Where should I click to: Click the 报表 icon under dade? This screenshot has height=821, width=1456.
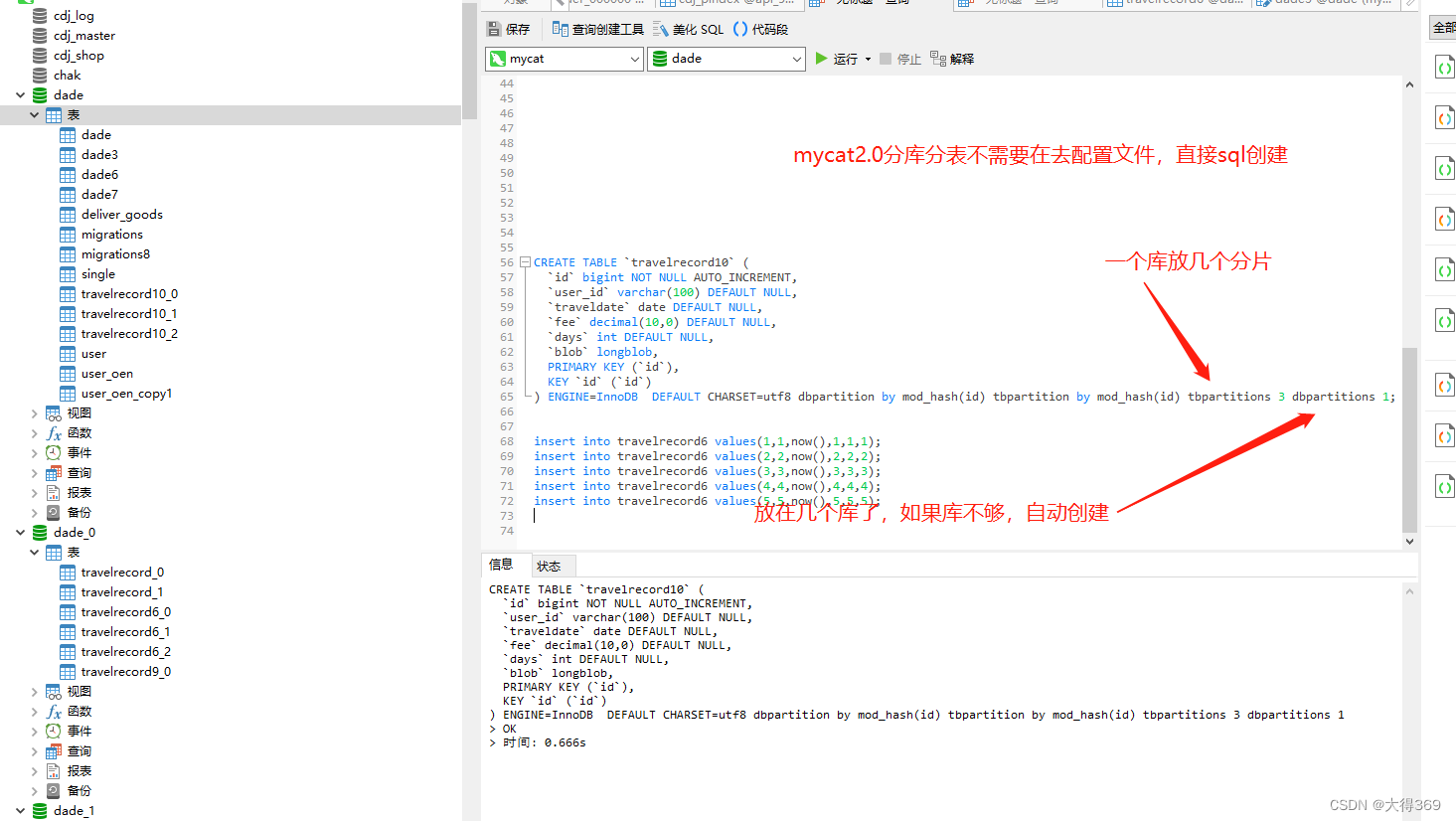coord(54,493)
